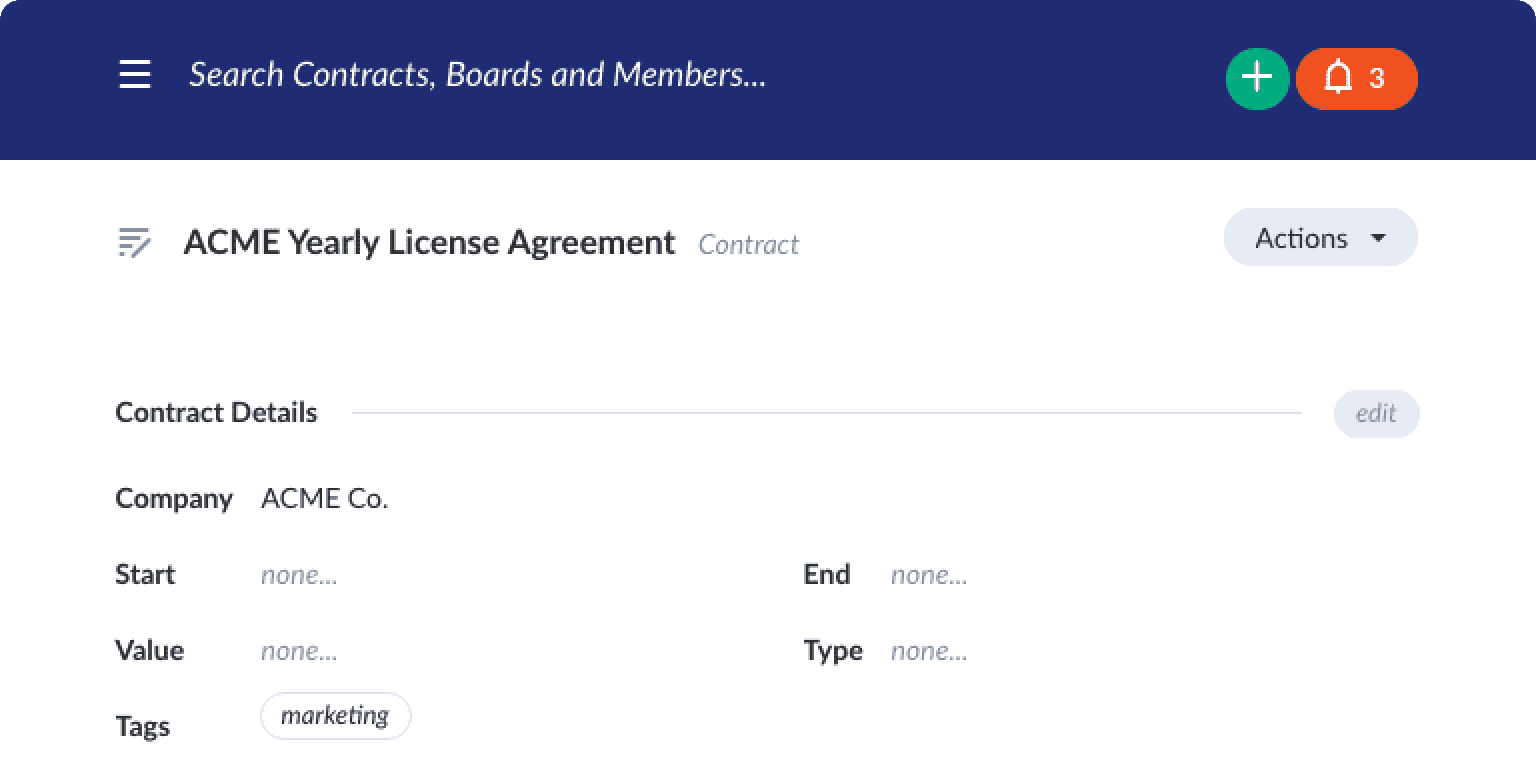Open the hamburger navigation menu

[134, 75]
